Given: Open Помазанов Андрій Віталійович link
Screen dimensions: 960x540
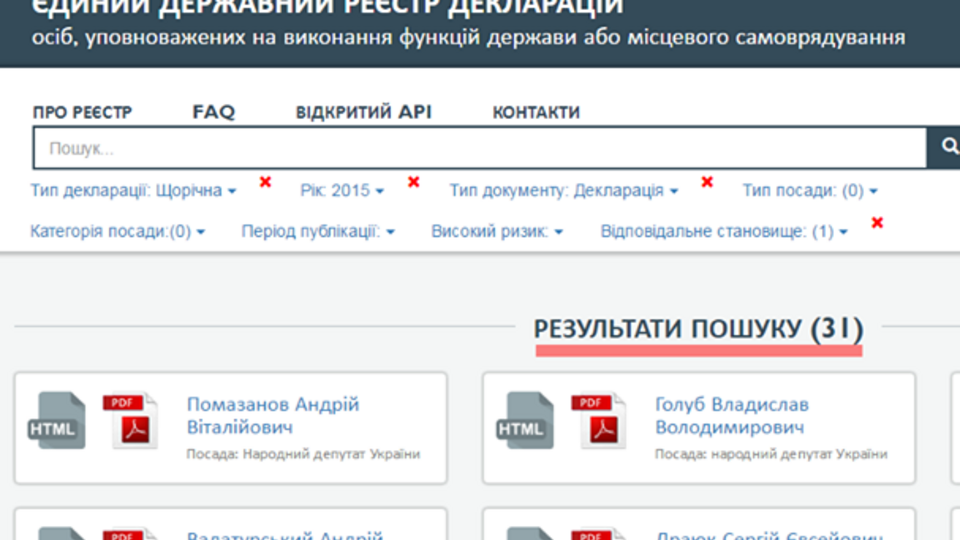Looking at the screenshot, I should pos(273,416).
